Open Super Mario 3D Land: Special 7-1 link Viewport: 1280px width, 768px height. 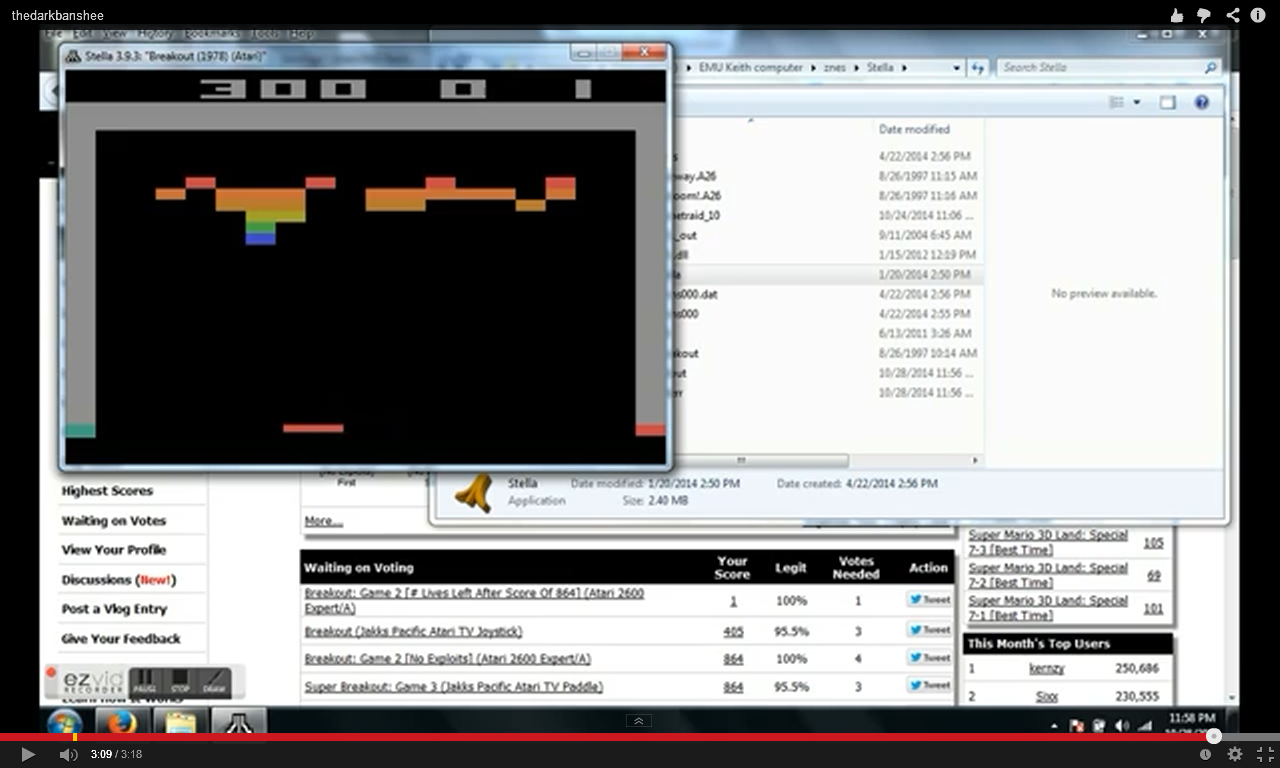click(1049, 608)
